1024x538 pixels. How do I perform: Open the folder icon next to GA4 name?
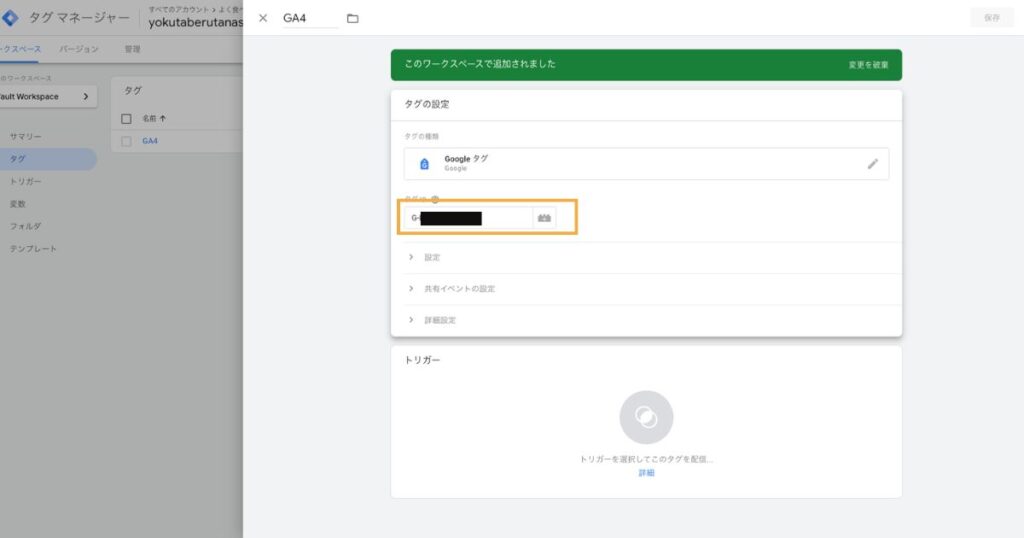(x=353, y=18)
